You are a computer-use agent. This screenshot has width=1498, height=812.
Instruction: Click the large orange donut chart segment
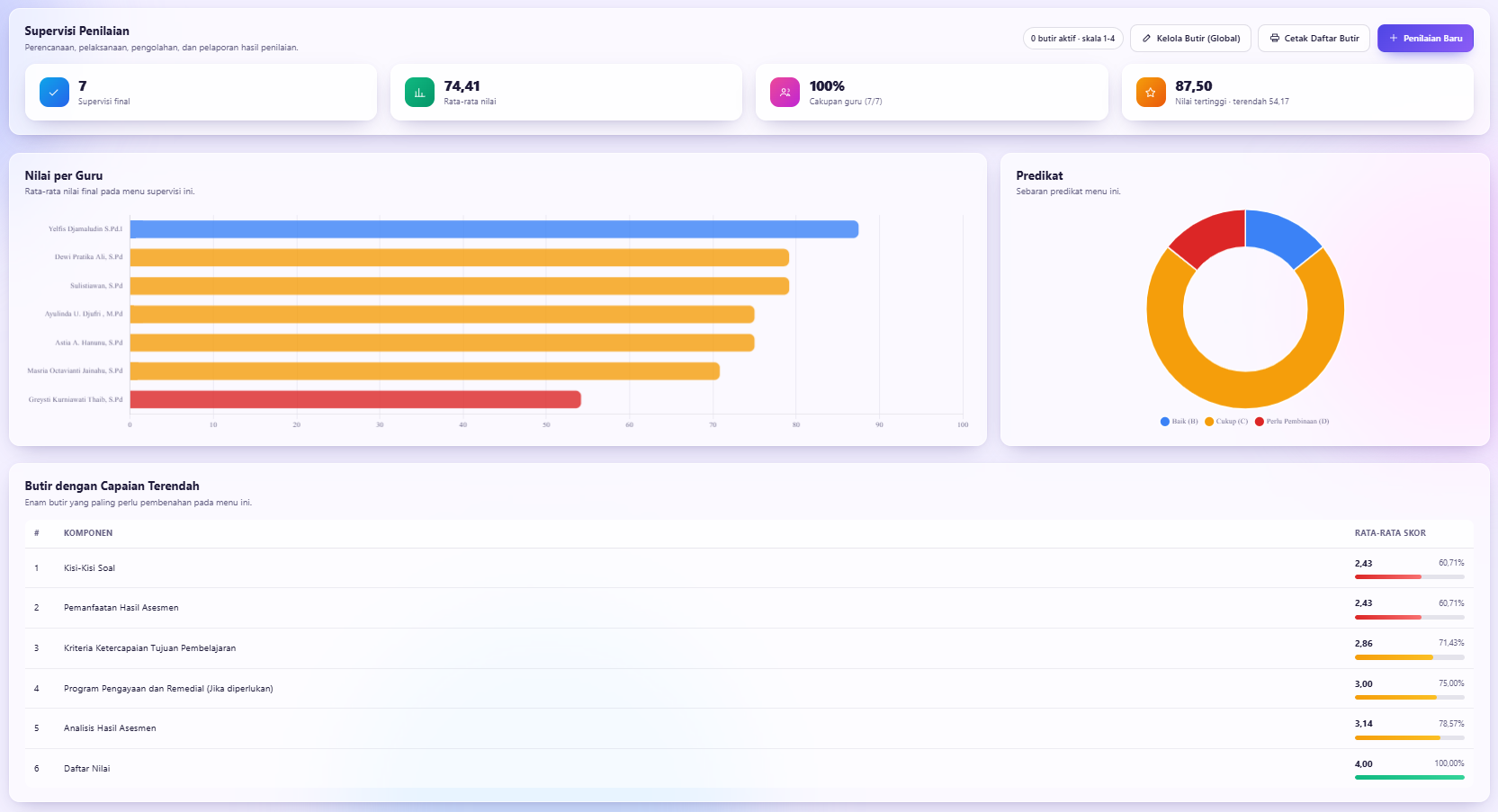(1245, 389)
